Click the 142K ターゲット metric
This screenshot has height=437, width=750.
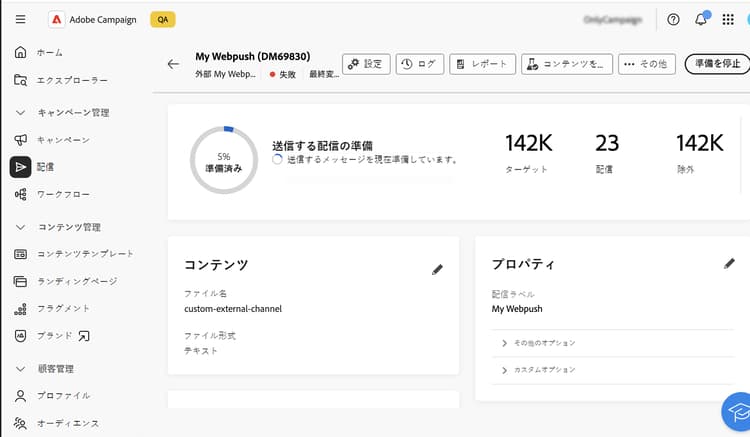[x=528, y=153]
